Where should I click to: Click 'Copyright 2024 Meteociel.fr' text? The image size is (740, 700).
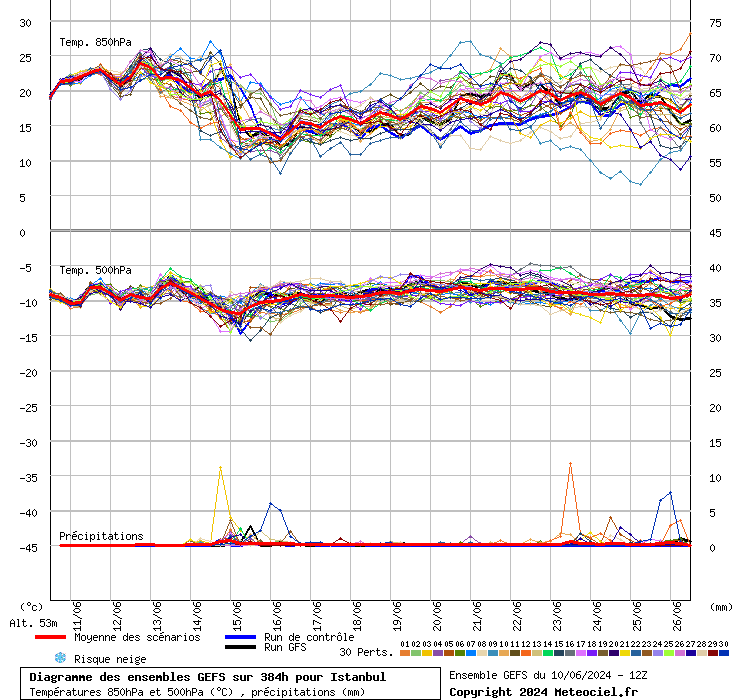coord(543,692)
